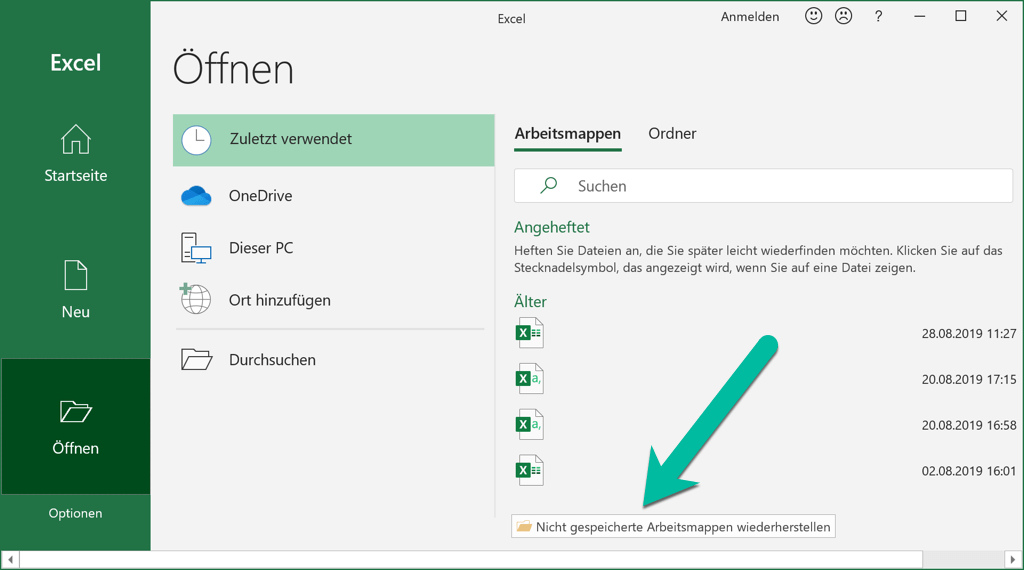Open Help with the question mark

coord(878,17)
